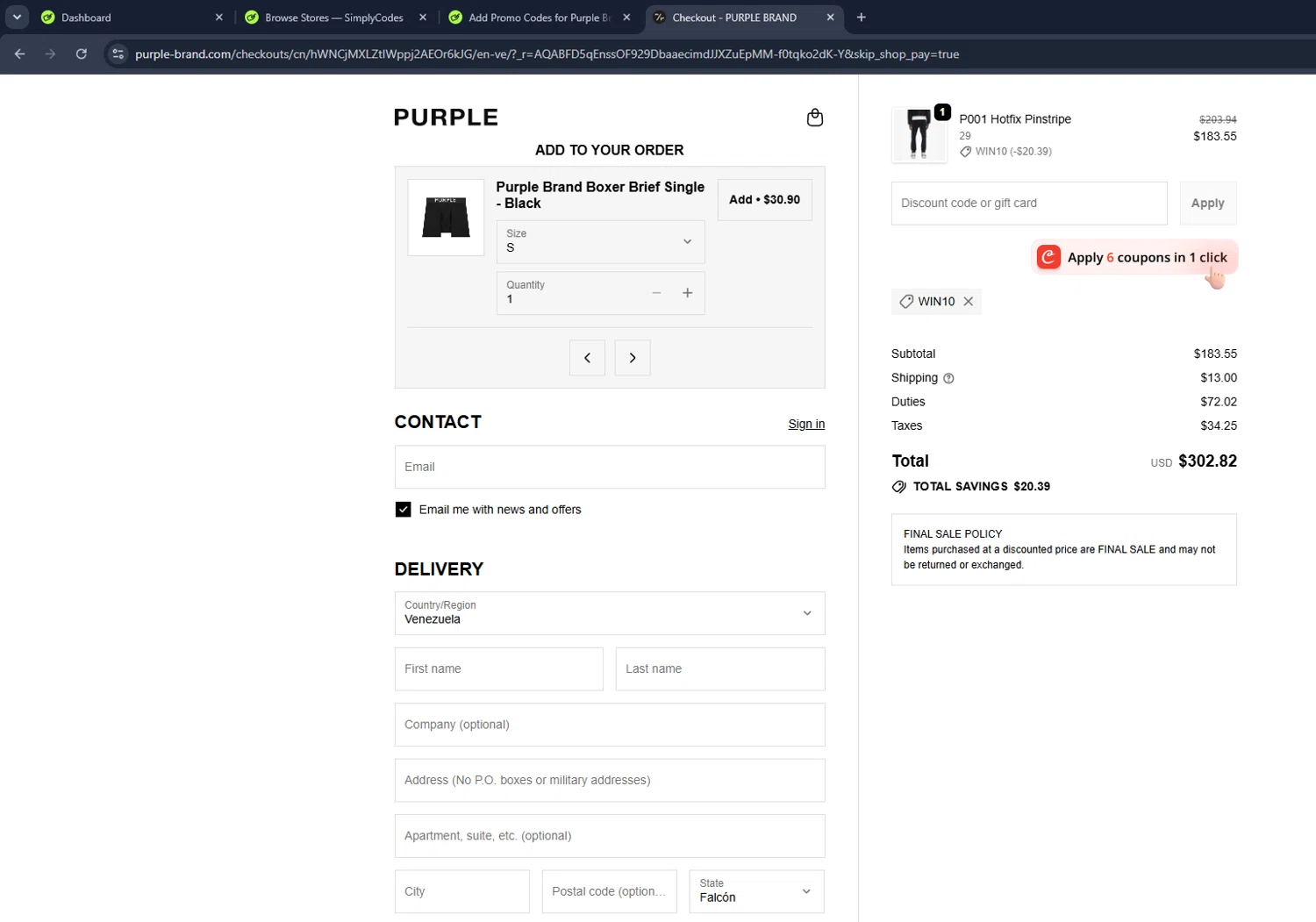Open site information icon in address bar
The width and height of the screenshot is (1316, 922).
pos(118,54)
